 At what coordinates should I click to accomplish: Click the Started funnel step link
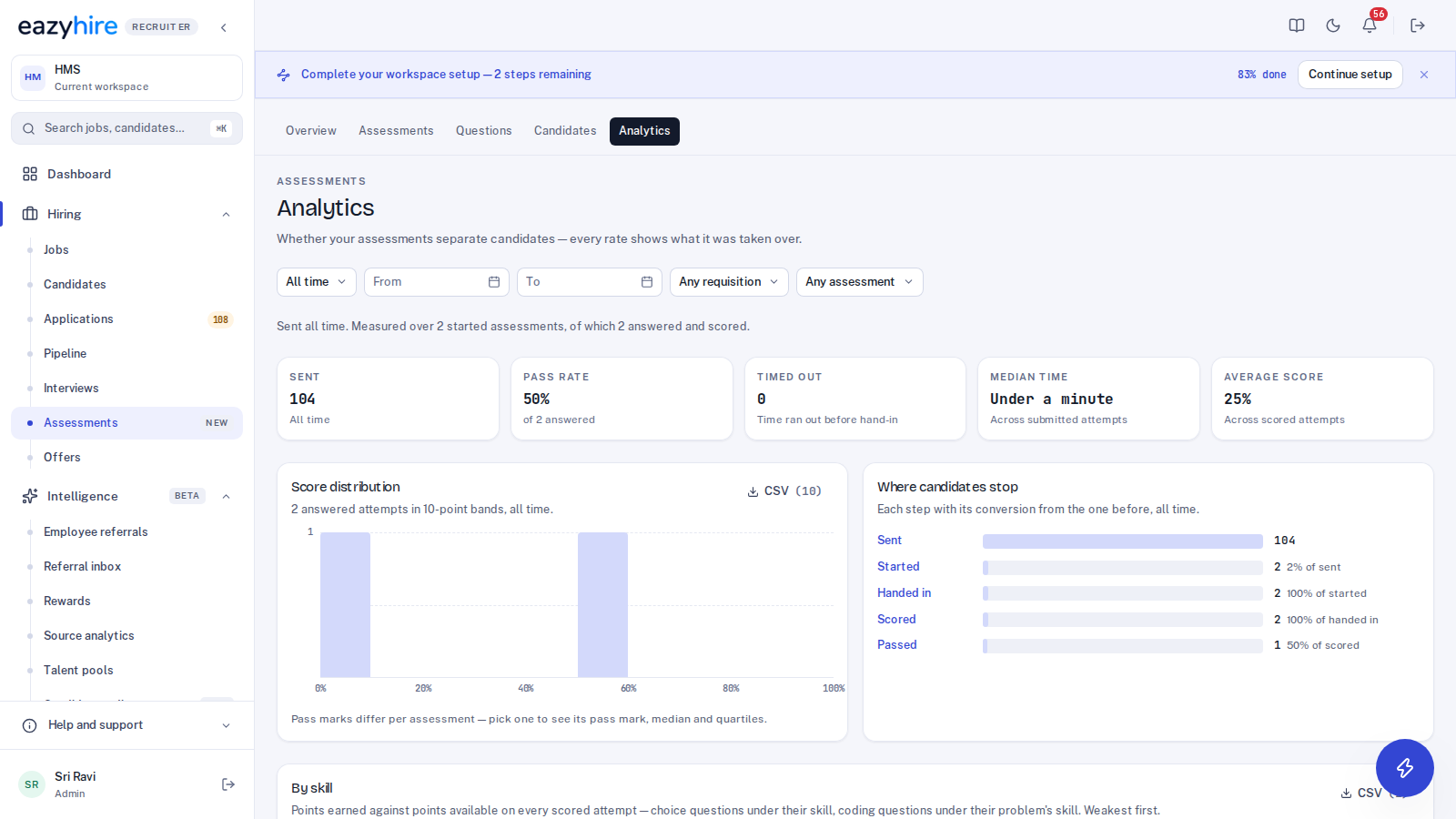[x=898, y=566]
